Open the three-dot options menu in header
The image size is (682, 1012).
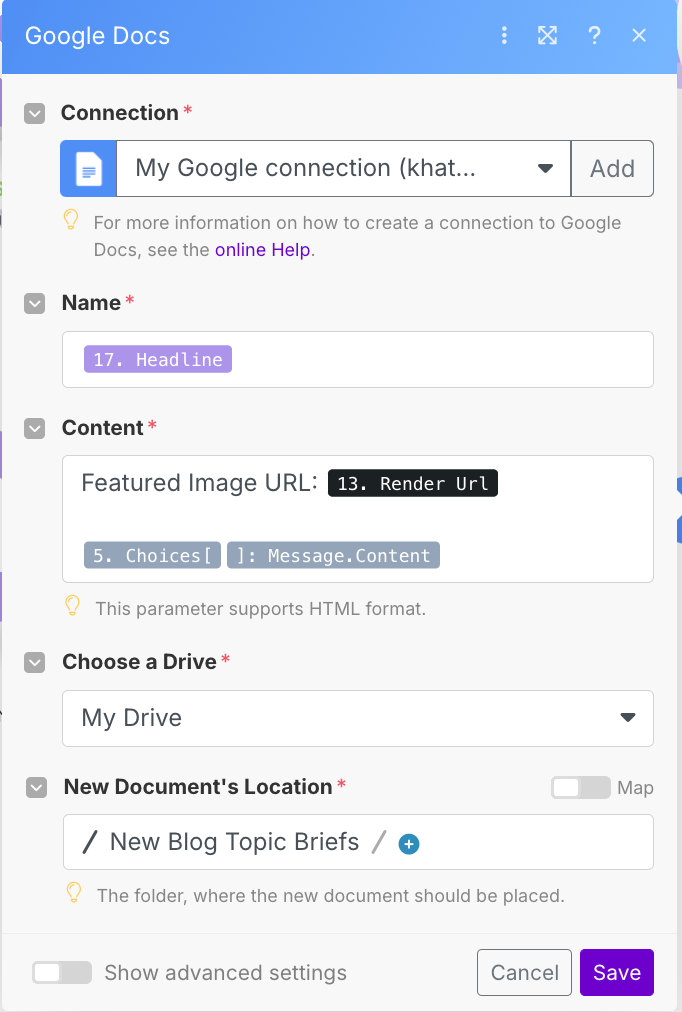pos(504,36)
